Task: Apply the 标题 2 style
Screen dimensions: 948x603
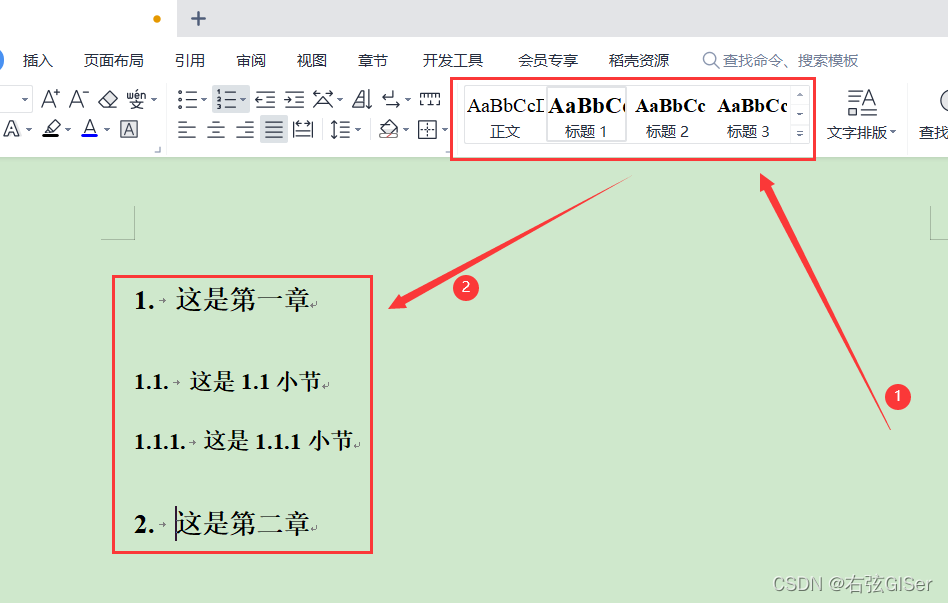Action: (667, 115)
